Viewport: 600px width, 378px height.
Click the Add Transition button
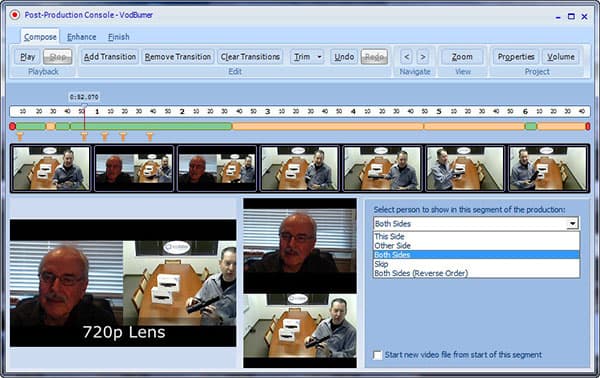tap(110, 57)
